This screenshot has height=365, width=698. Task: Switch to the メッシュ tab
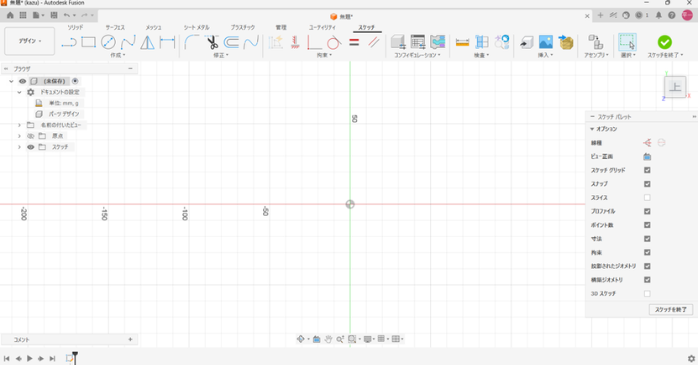click(154, 28)
